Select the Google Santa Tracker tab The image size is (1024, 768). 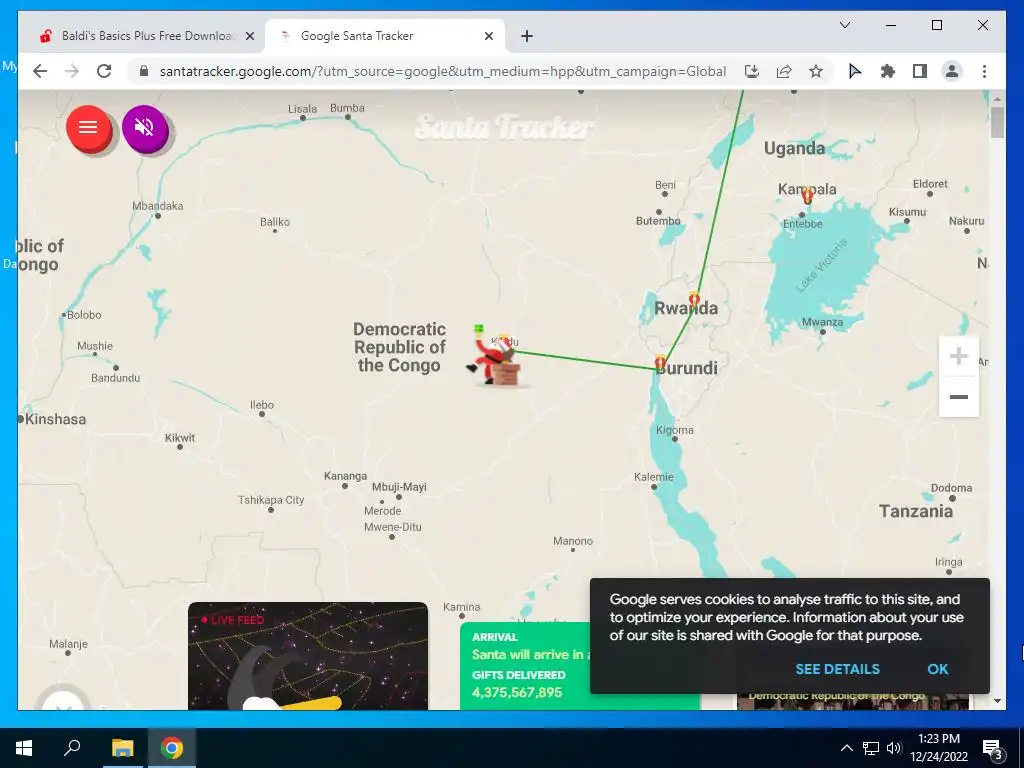click(384, 36)
